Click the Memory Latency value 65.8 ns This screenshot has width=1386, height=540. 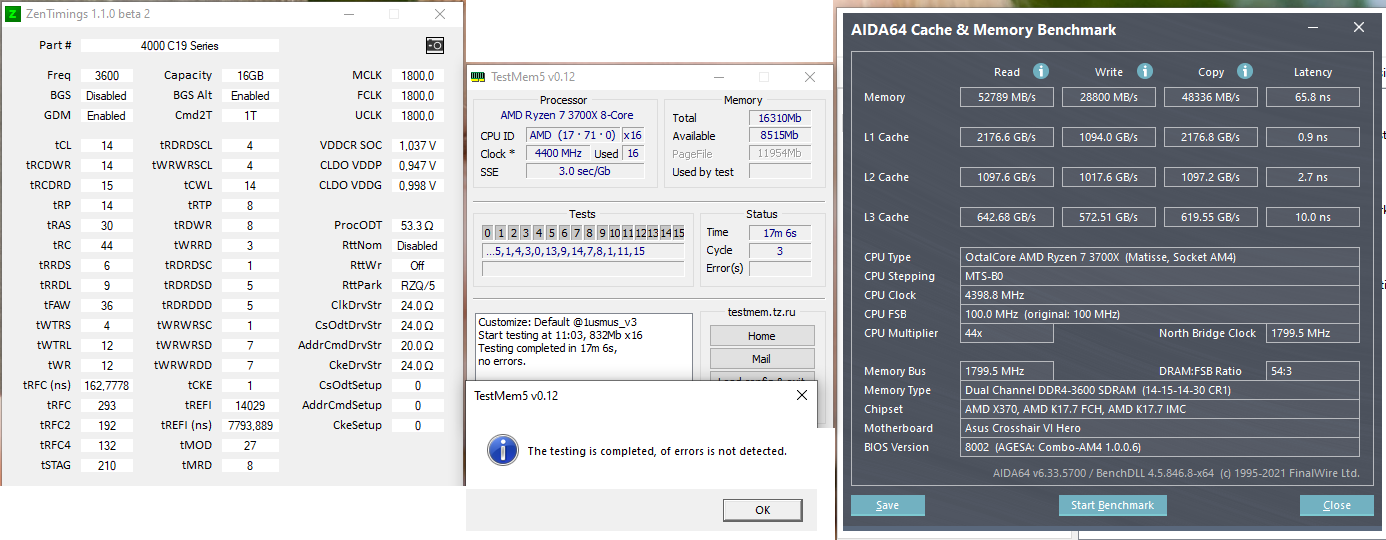pyautogui.click(x=1313, y=97)
